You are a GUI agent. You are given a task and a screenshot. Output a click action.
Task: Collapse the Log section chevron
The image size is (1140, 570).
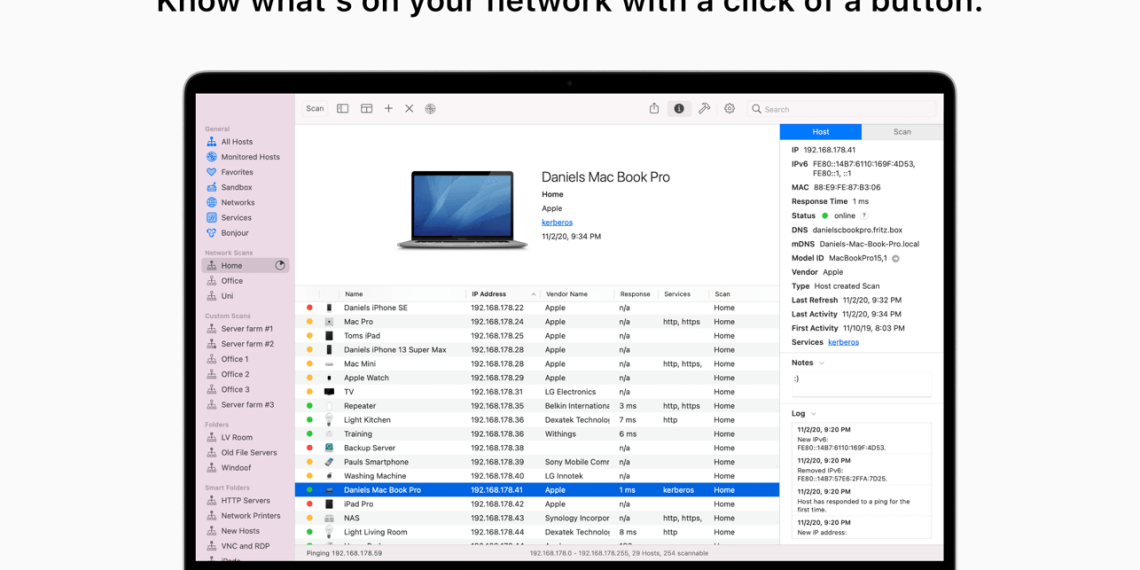(x=814, y=413)
